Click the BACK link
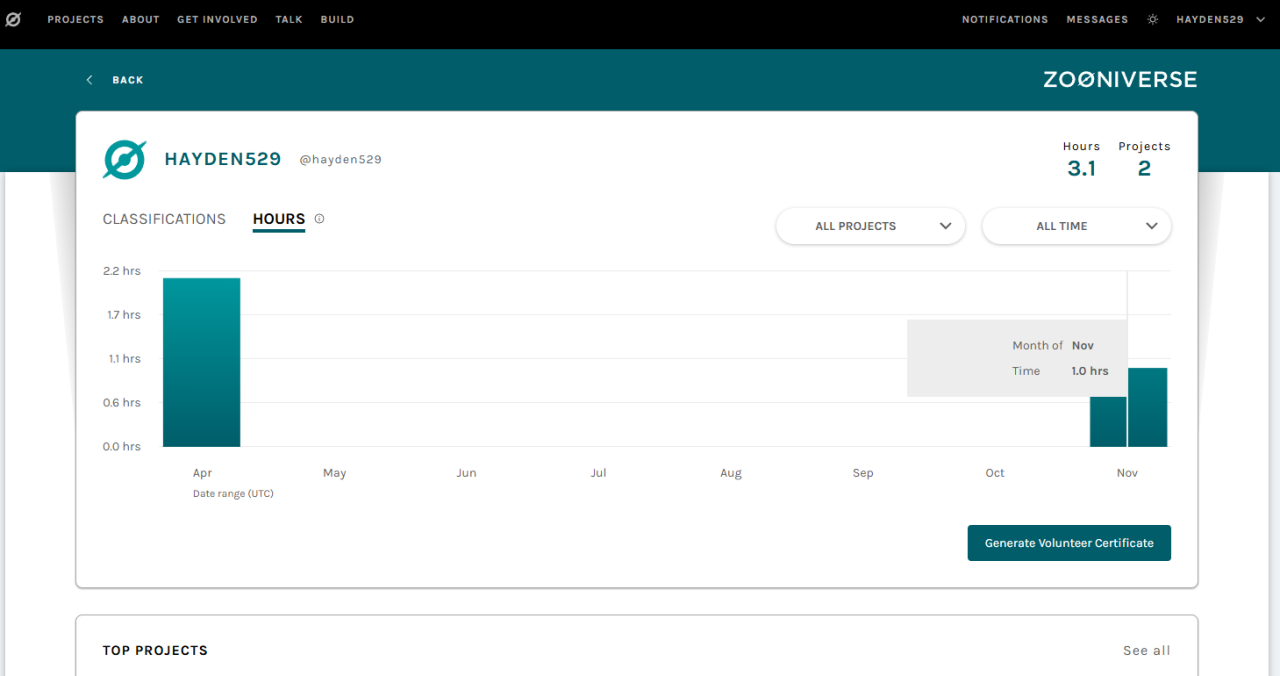Screen dimensions: 1280x676 (x=127, y=80)
